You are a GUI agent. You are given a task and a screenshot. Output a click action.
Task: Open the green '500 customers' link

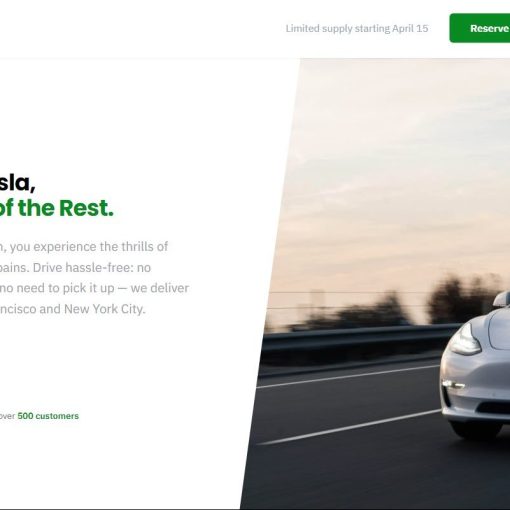48,416
